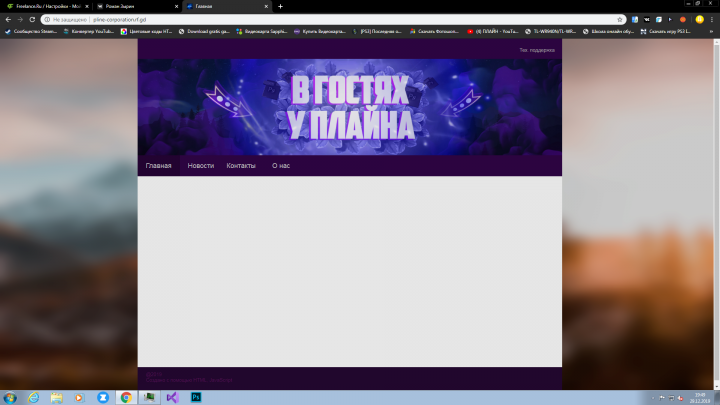This screenshot has height=405, width=720.
Task: Select the 'Главная' browser tab
Action: 227,6
